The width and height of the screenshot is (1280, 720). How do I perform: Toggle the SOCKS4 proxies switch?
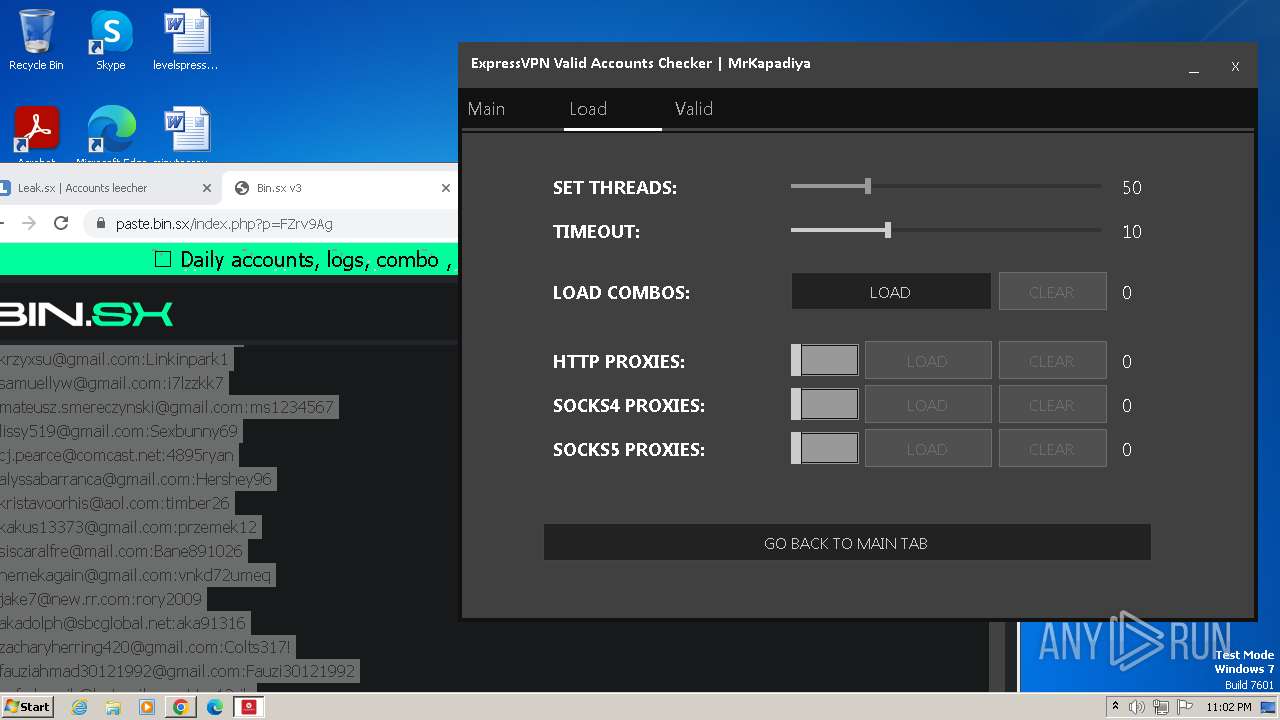click(825, 405)
